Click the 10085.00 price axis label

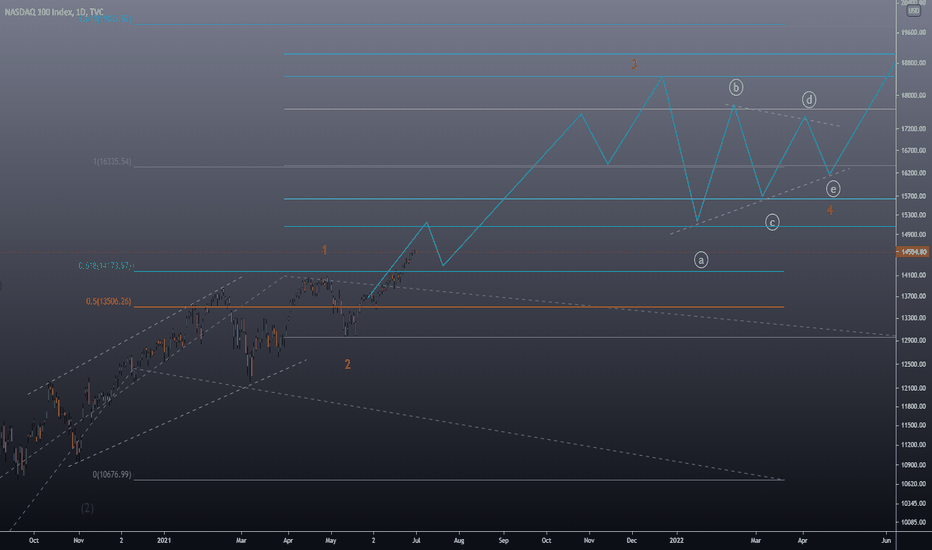click(x=914, y=523)
